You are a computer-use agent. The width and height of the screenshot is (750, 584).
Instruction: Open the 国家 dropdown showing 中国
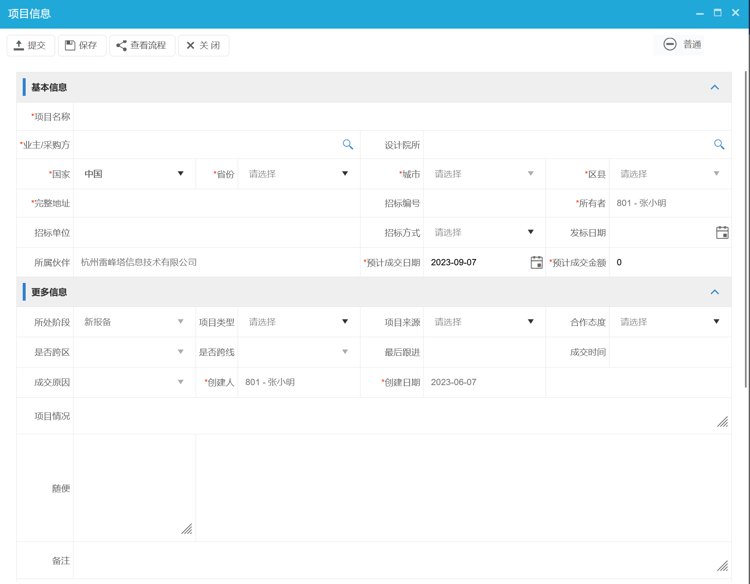pyautogui.click(x=134, y=174)
